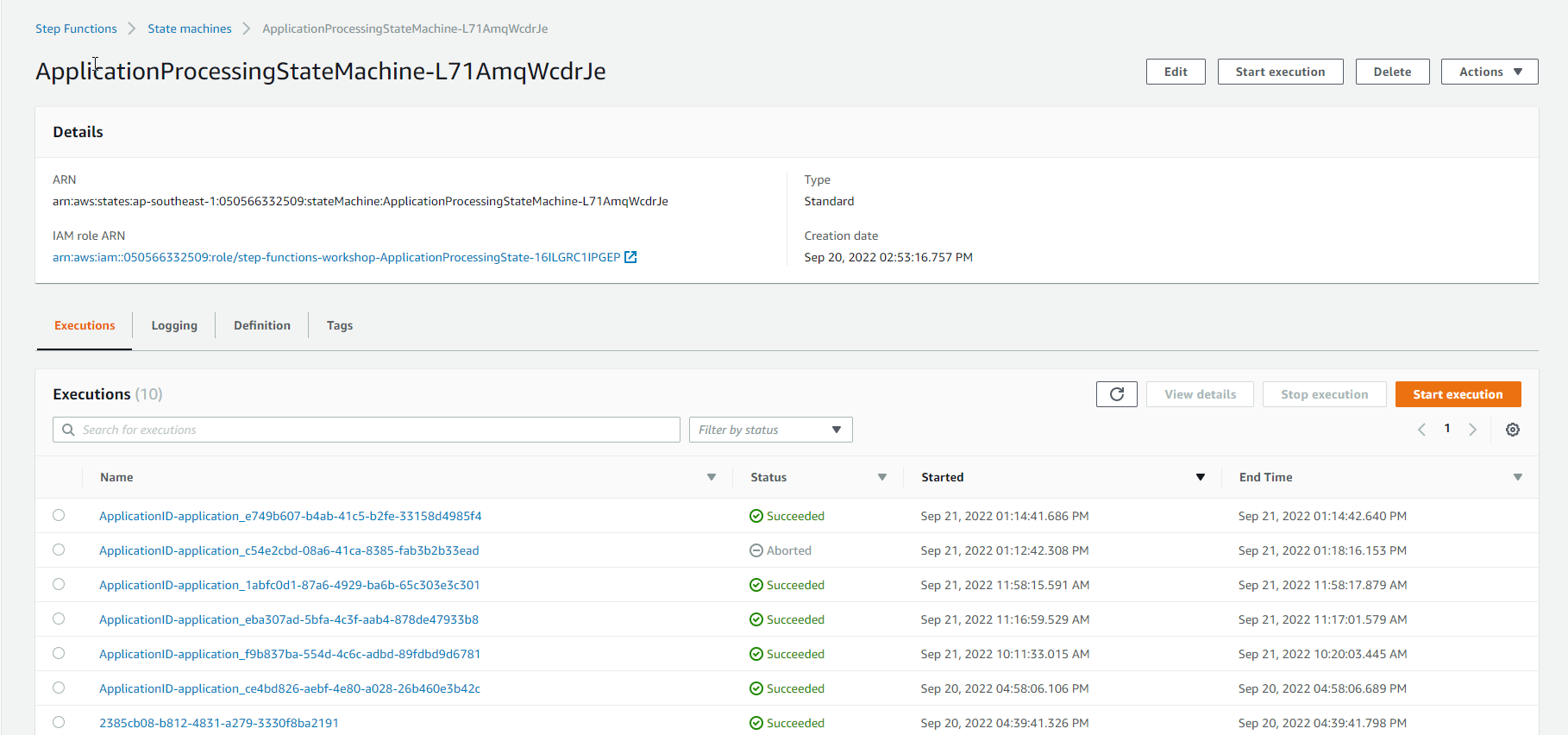Select execution c54e2cbd radio button

[x=59, y=550]
